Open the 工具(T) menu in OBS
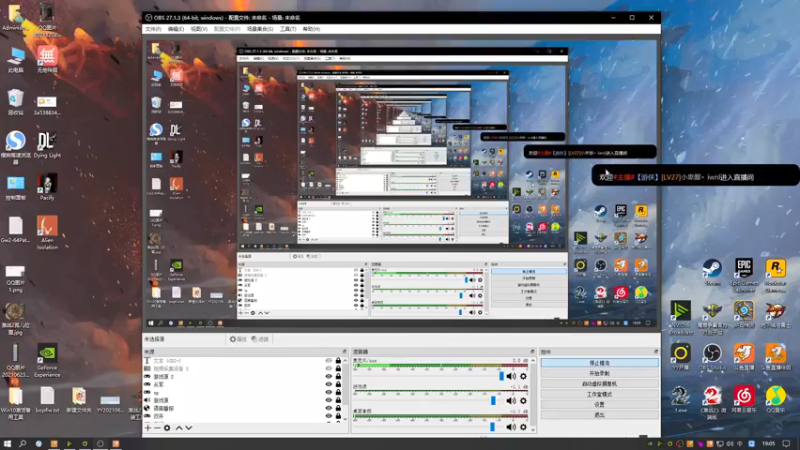 click(288, 29)
